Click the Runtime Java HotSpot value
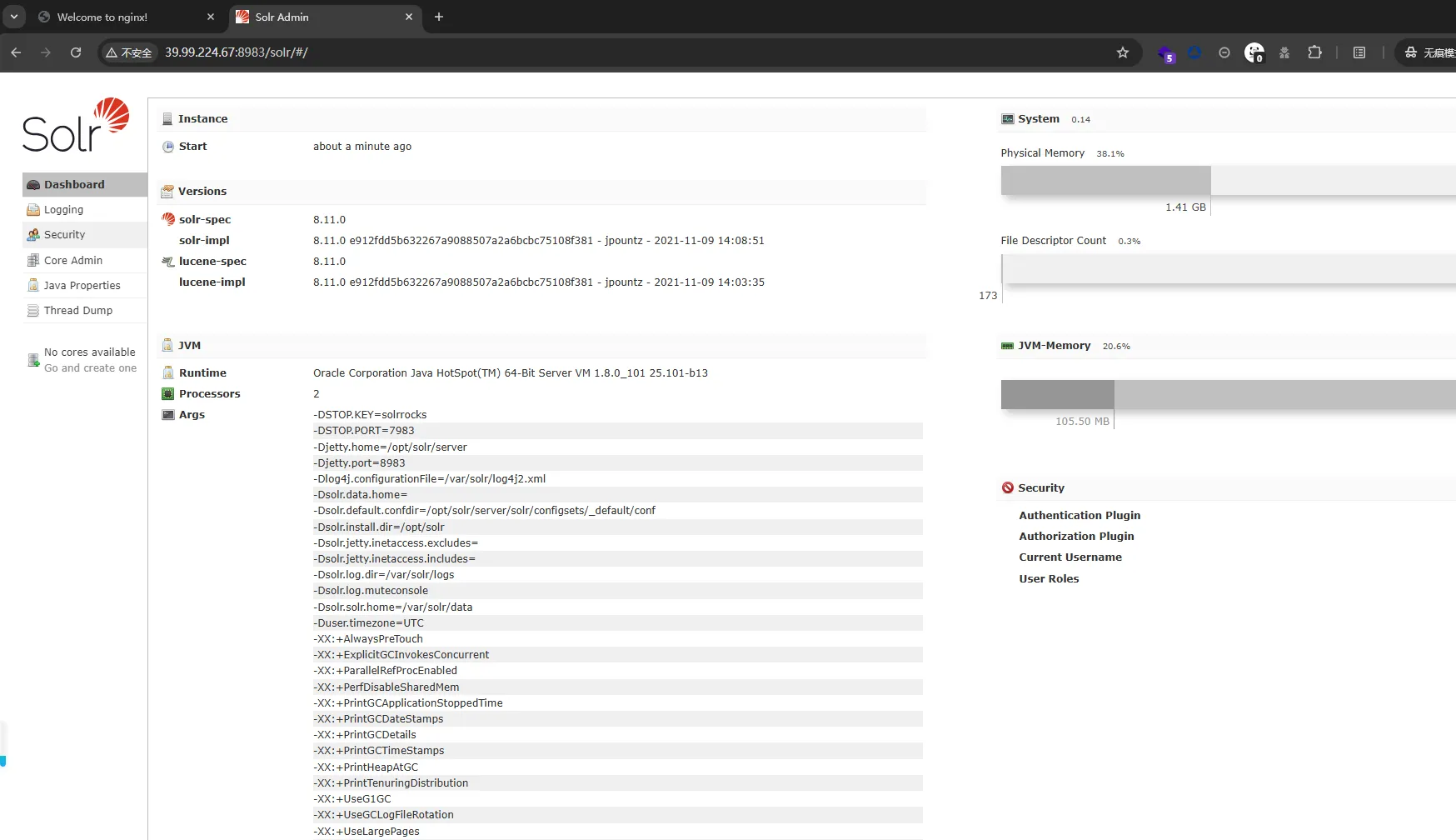This screenshot has height=840, width=1456. 511,373
